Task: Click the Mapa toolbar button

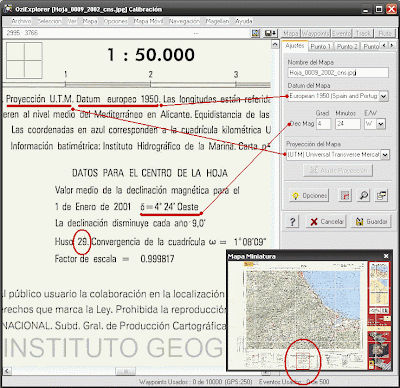Action: [291, 33]
